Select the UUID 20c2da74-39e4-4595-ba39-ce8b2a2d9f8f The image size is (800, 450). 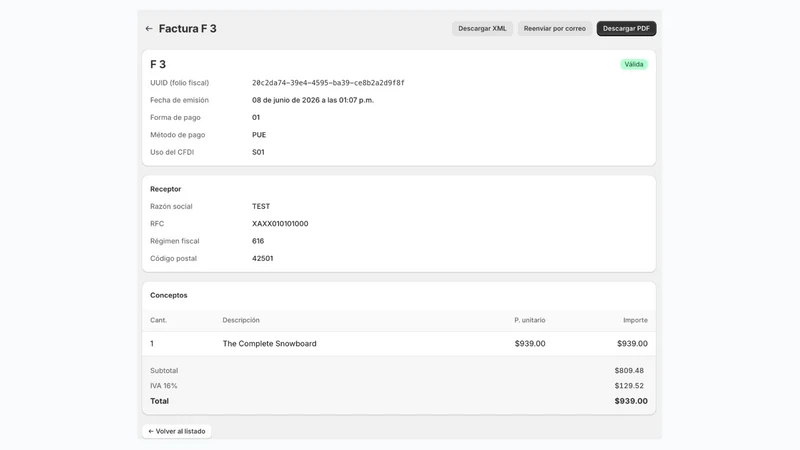[328, 83]
